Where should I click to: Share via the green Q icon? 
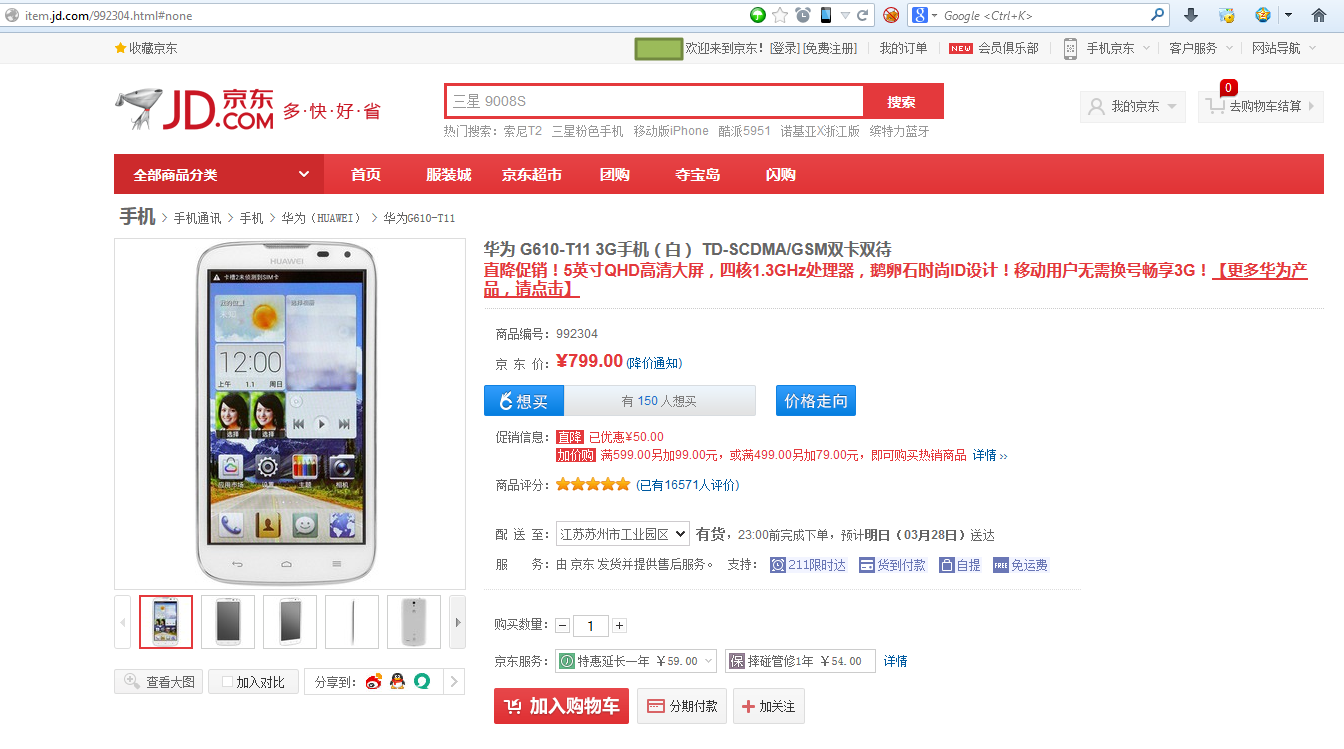click(x=422, y=681)
